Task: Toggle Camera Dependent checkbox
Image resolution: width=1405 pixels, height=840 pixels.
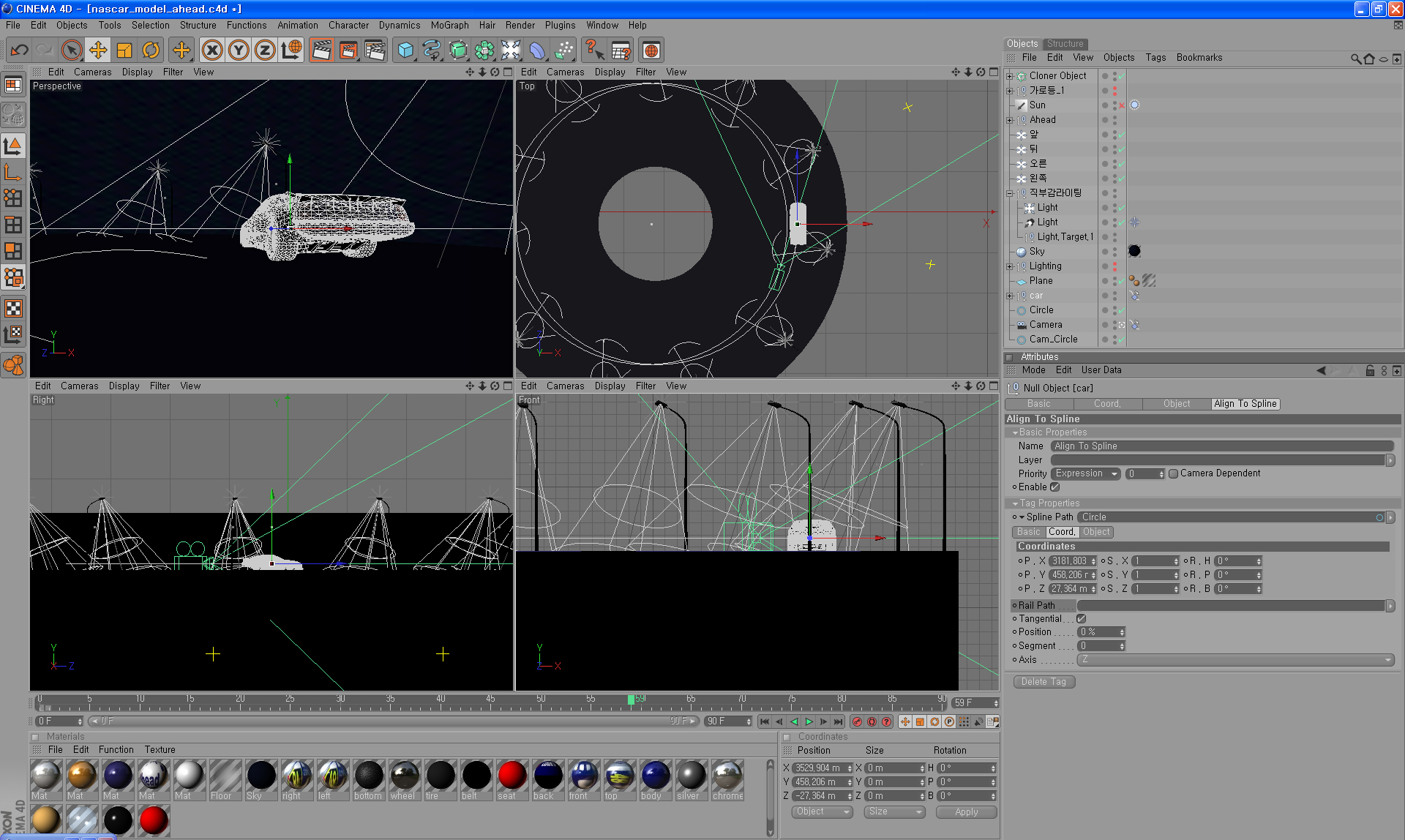Action: tap(1173, 474)
